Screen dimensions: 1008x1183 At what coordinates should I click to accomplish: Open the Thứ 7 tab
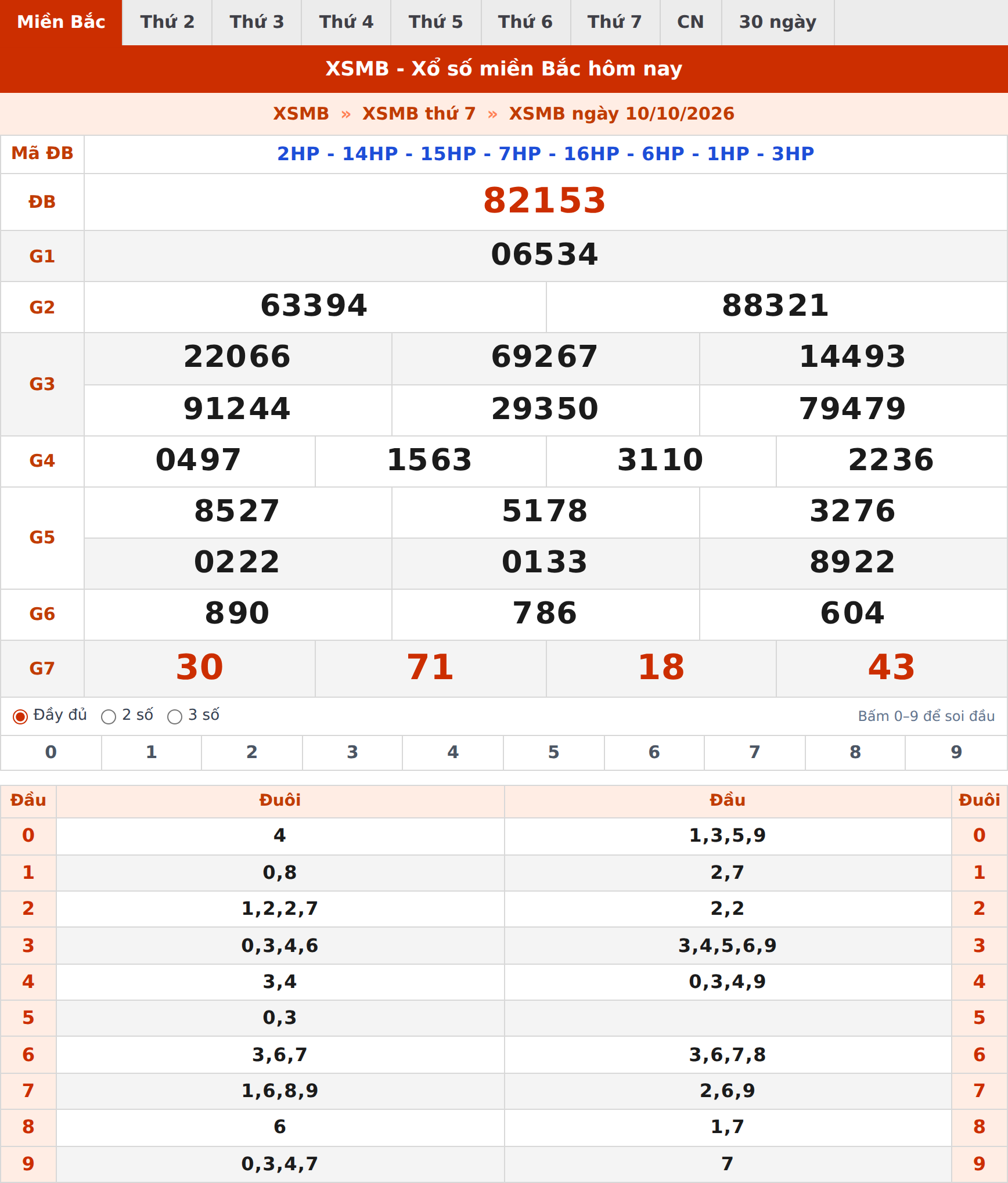615,22
